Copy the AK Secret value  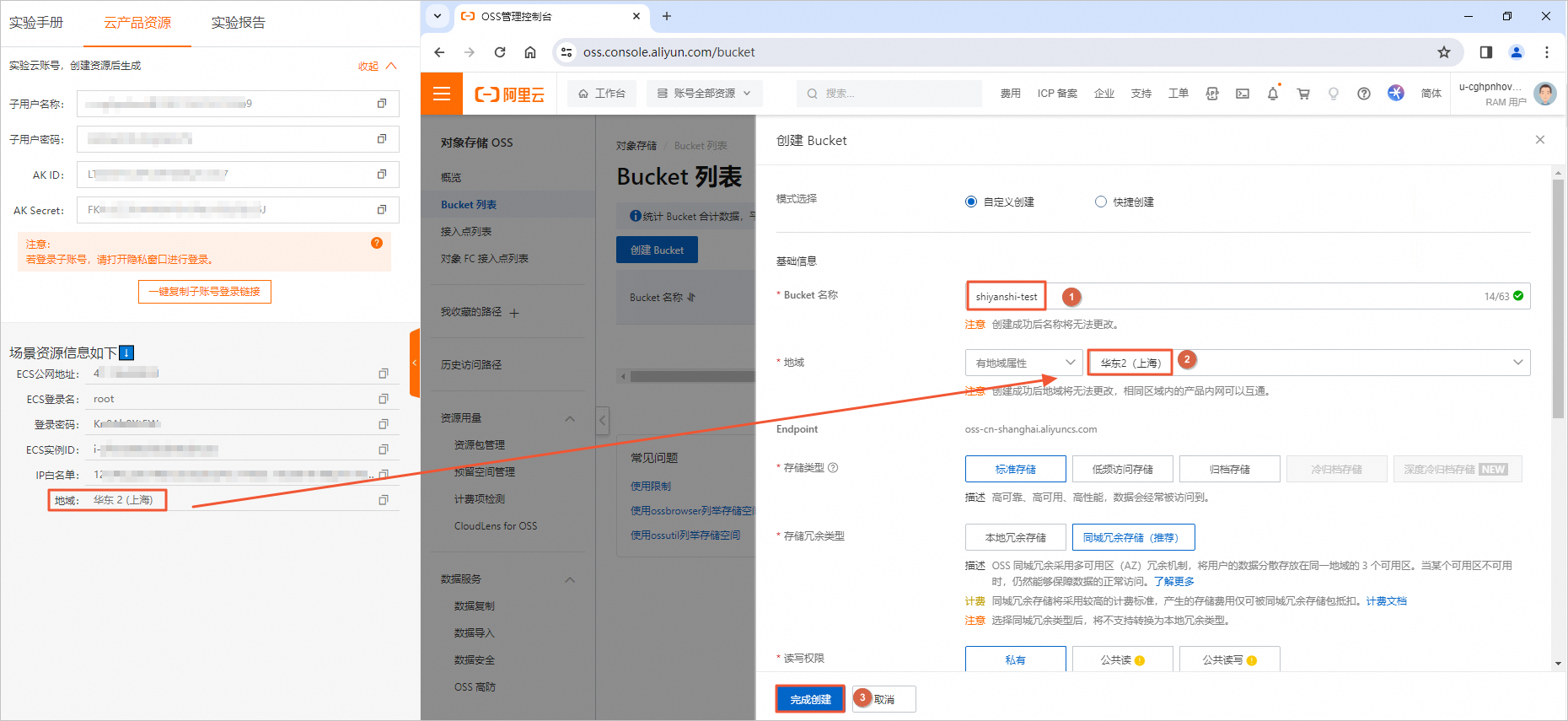point(382,210)
